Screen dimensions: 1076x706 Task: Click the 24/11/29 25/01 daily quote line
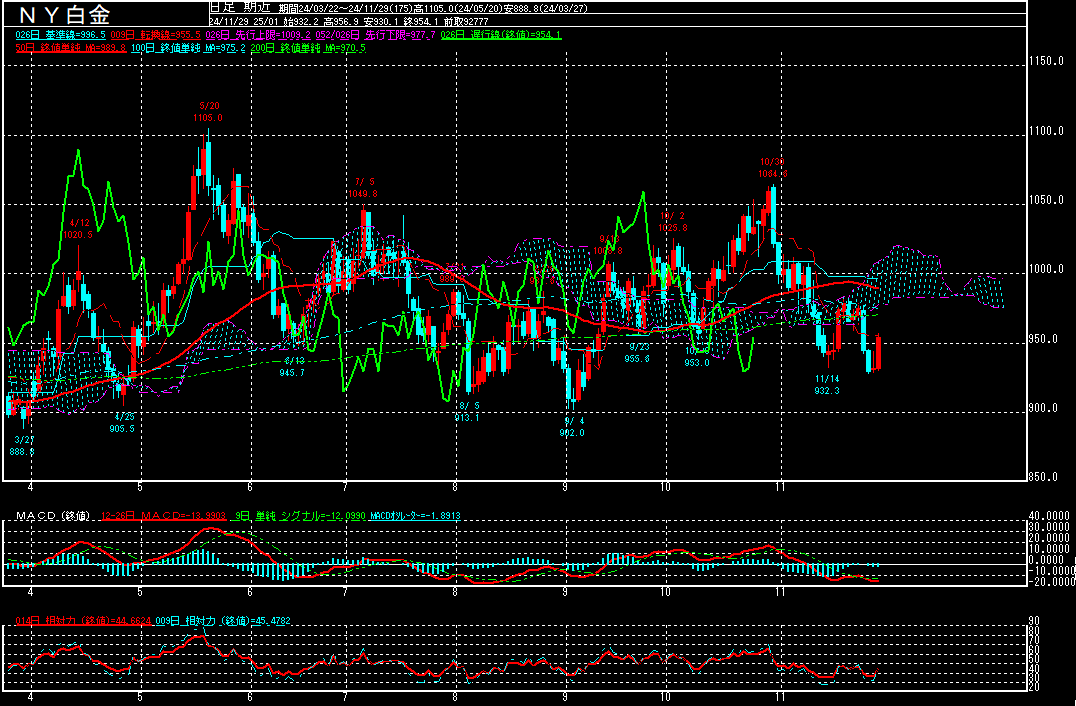[348, 21]
